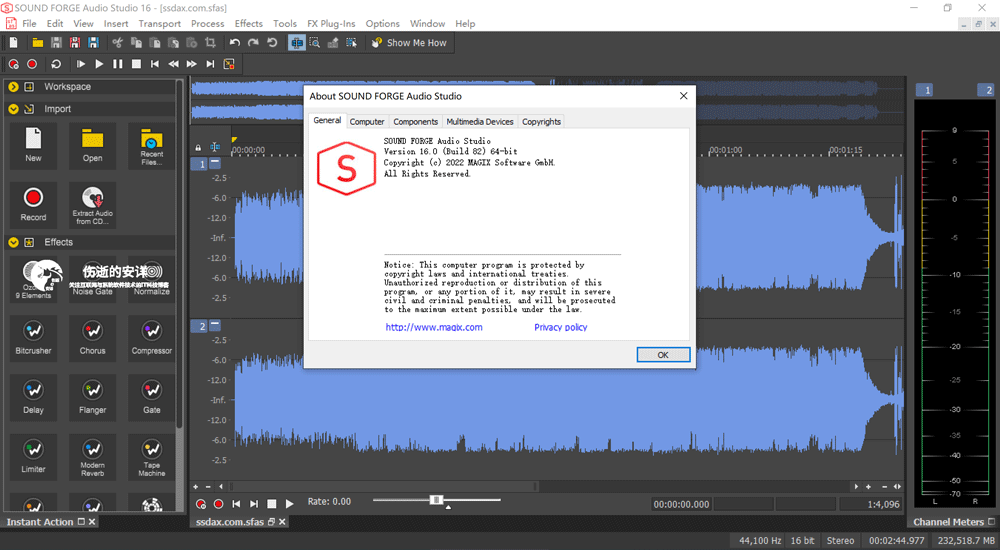Minimize channel 1 waveform
This screenshot has width=1000, height=550.
[215, 163]
